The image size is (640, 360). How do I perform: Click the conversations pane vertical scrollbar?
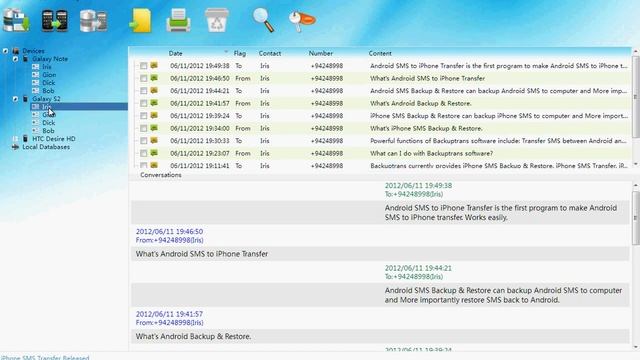point(636,218)
